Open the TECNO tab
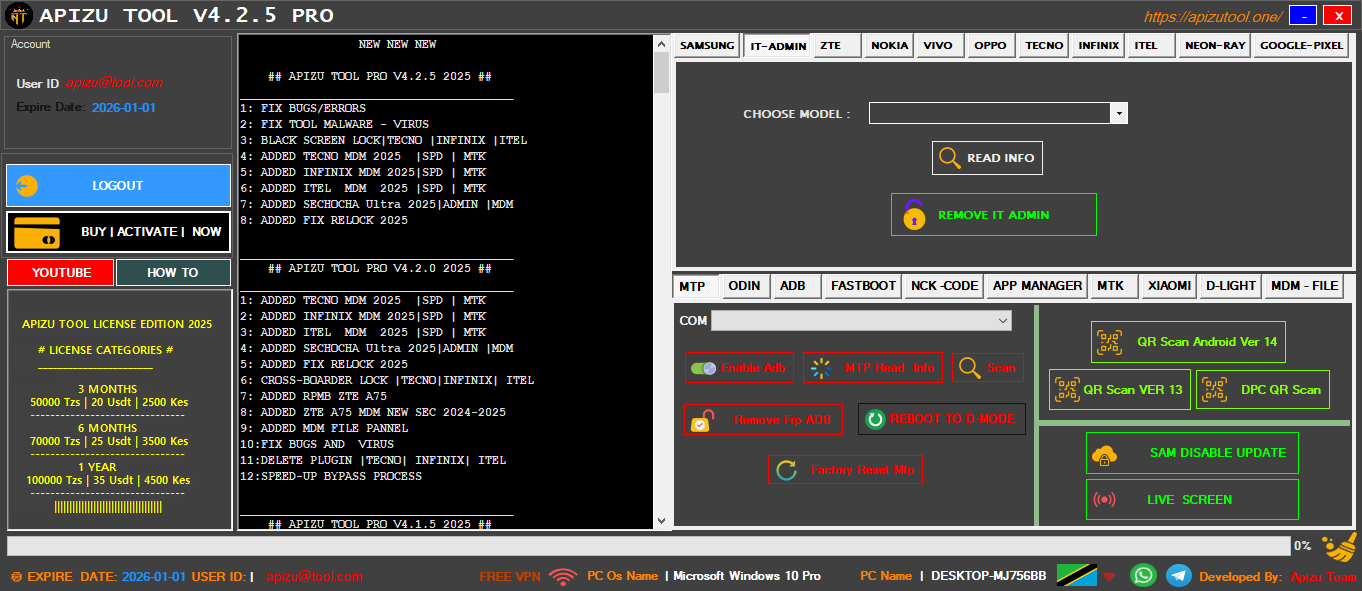1362x591 pixels. pos(1044,45)
